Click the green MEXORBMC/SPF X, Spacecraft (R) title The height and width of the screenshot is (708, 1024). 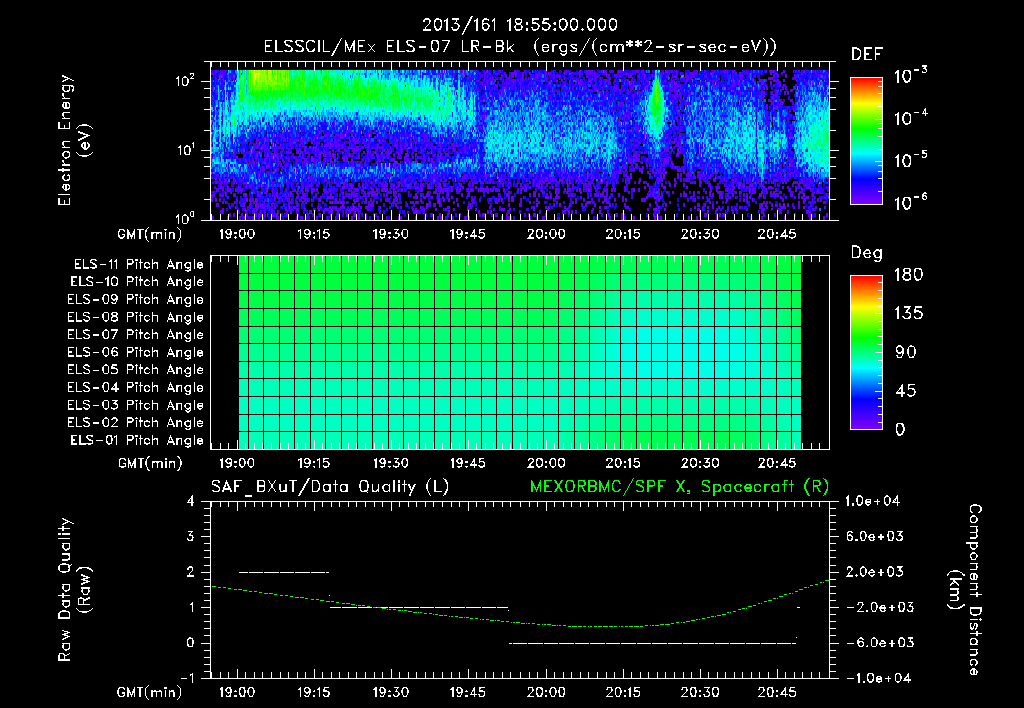679,487
